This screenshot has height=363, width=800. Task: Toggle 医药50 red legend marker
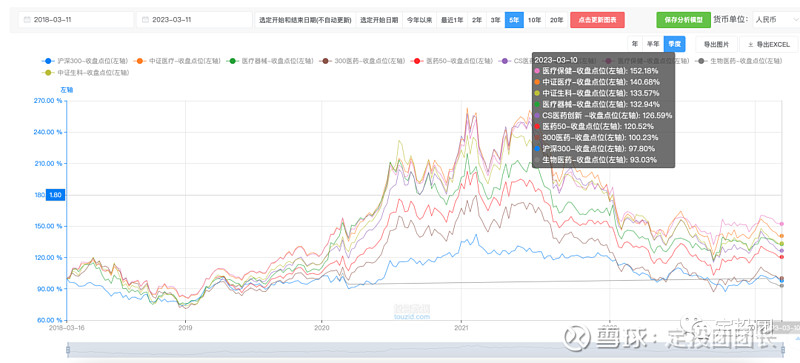coord(417,61)
